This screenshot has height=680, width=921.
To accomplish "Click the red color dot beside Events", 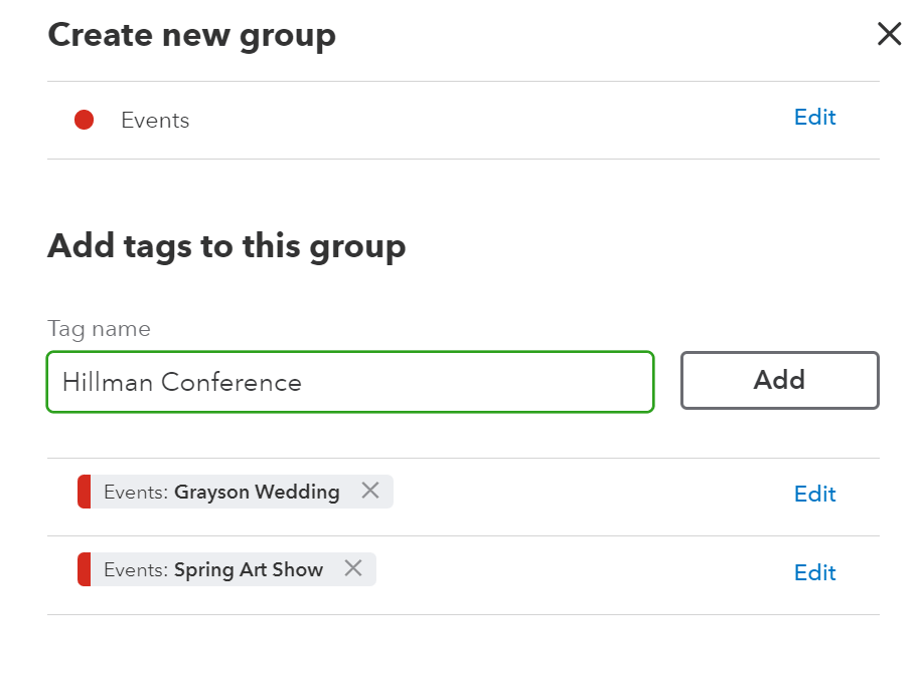I will (x=85, y=119).
